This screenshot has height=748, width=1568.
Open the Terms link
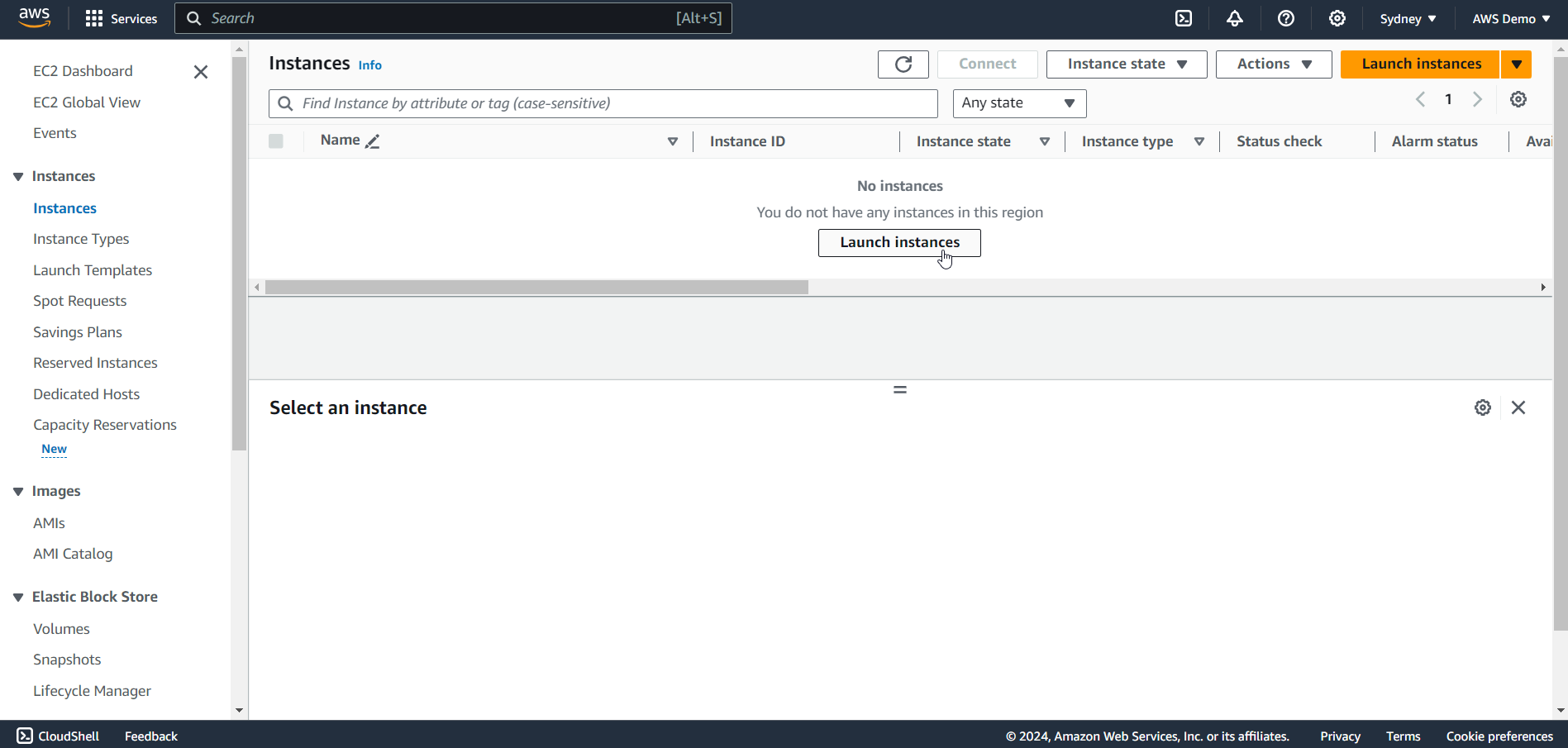click(x=1403, y=736)
